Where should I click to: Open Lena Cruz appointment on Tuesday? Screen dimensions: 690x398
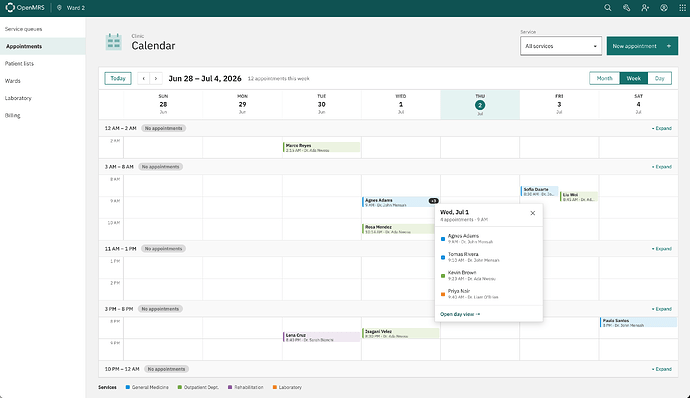[x=321, y=337]
